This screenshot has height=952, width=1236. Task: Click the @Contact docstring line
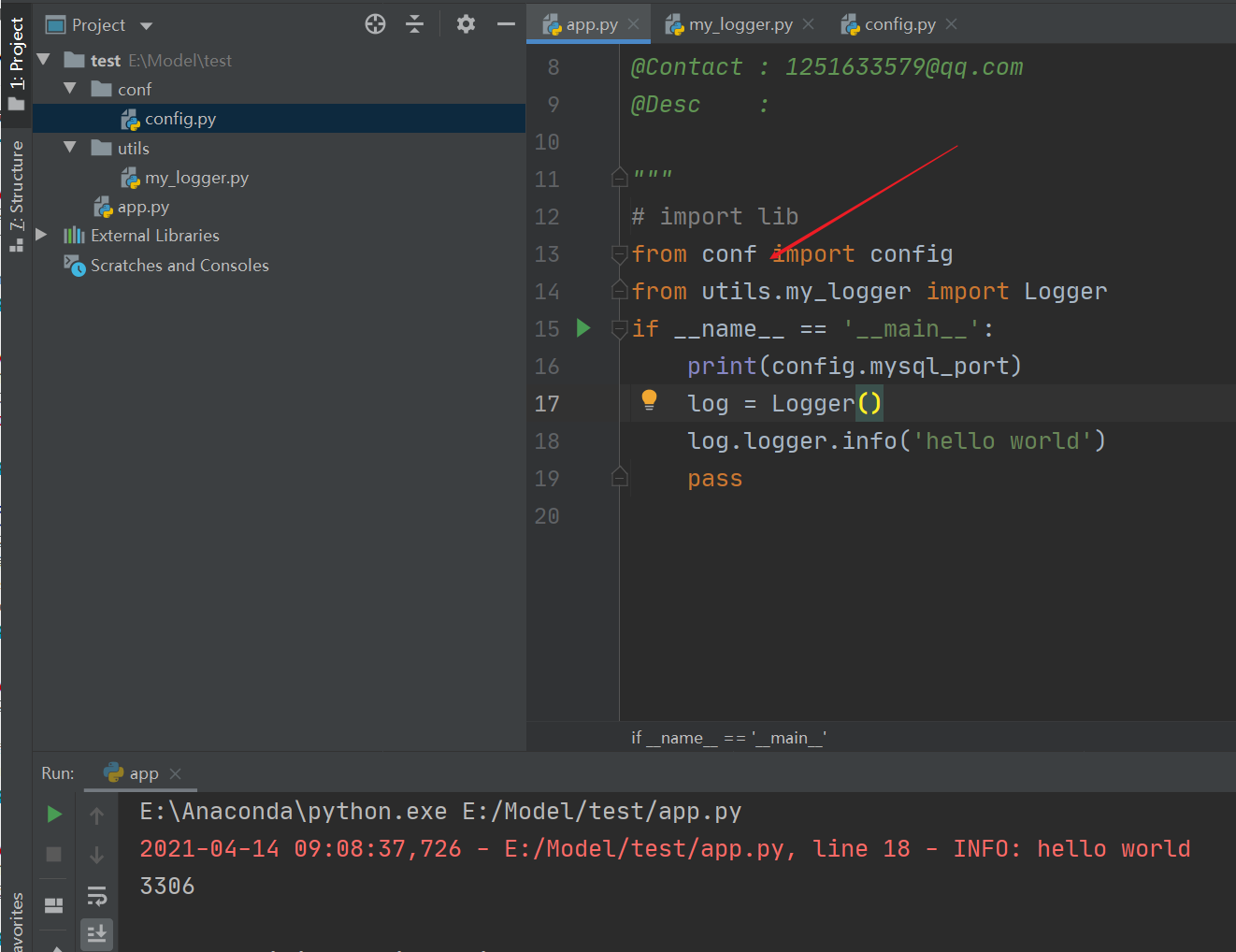[x=827, y=67]
